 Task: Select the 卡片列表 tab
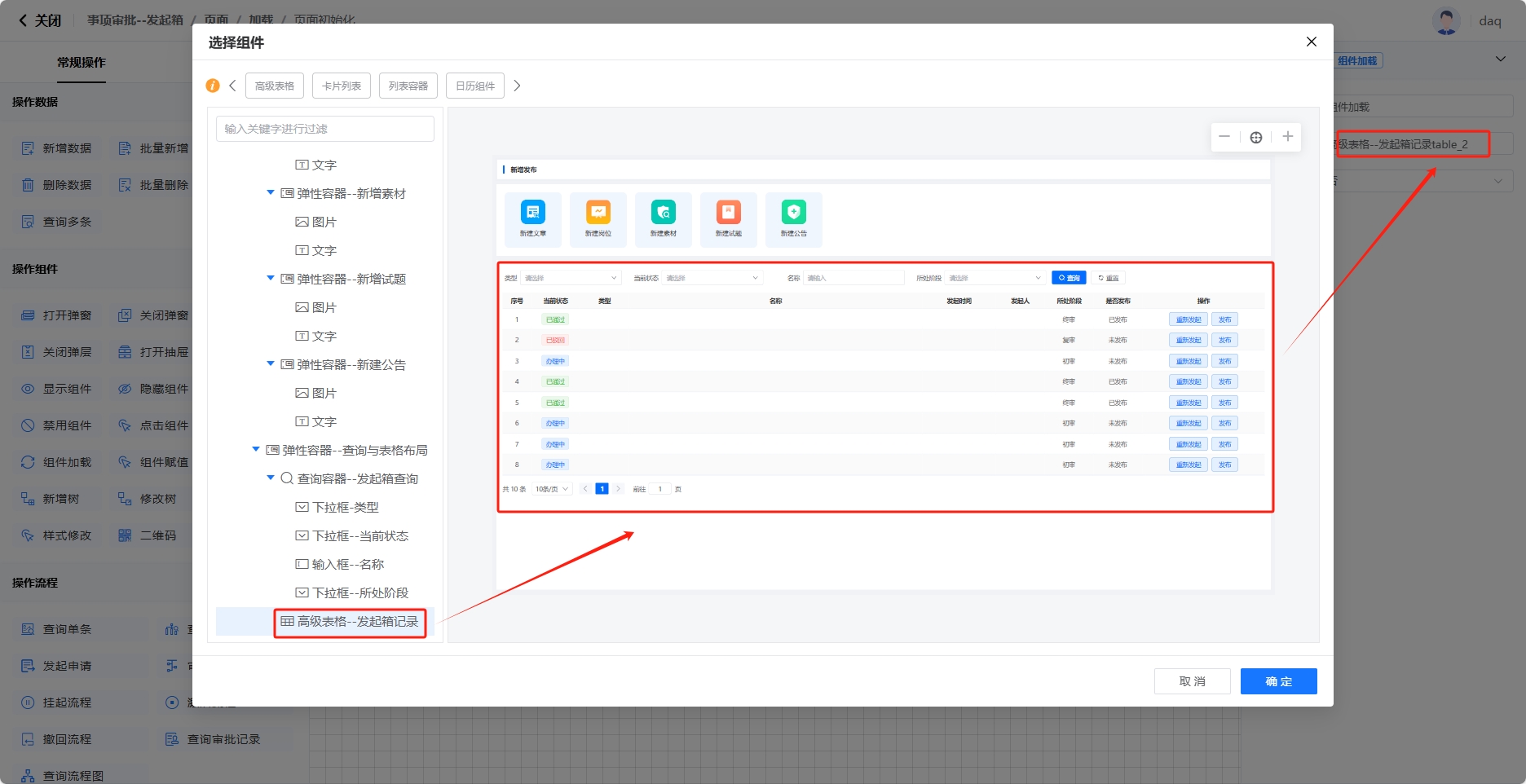click(342, 86)
